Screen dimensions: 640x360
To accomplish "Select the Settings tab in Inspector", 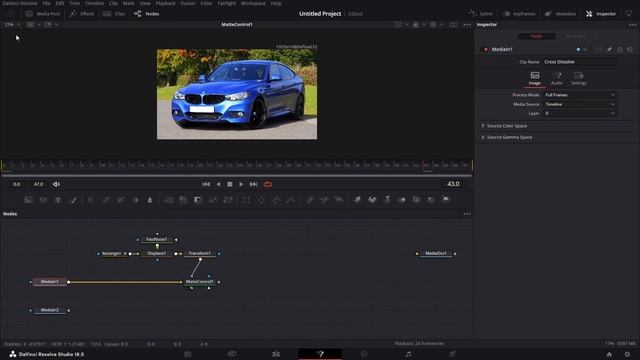I will 578,78.
